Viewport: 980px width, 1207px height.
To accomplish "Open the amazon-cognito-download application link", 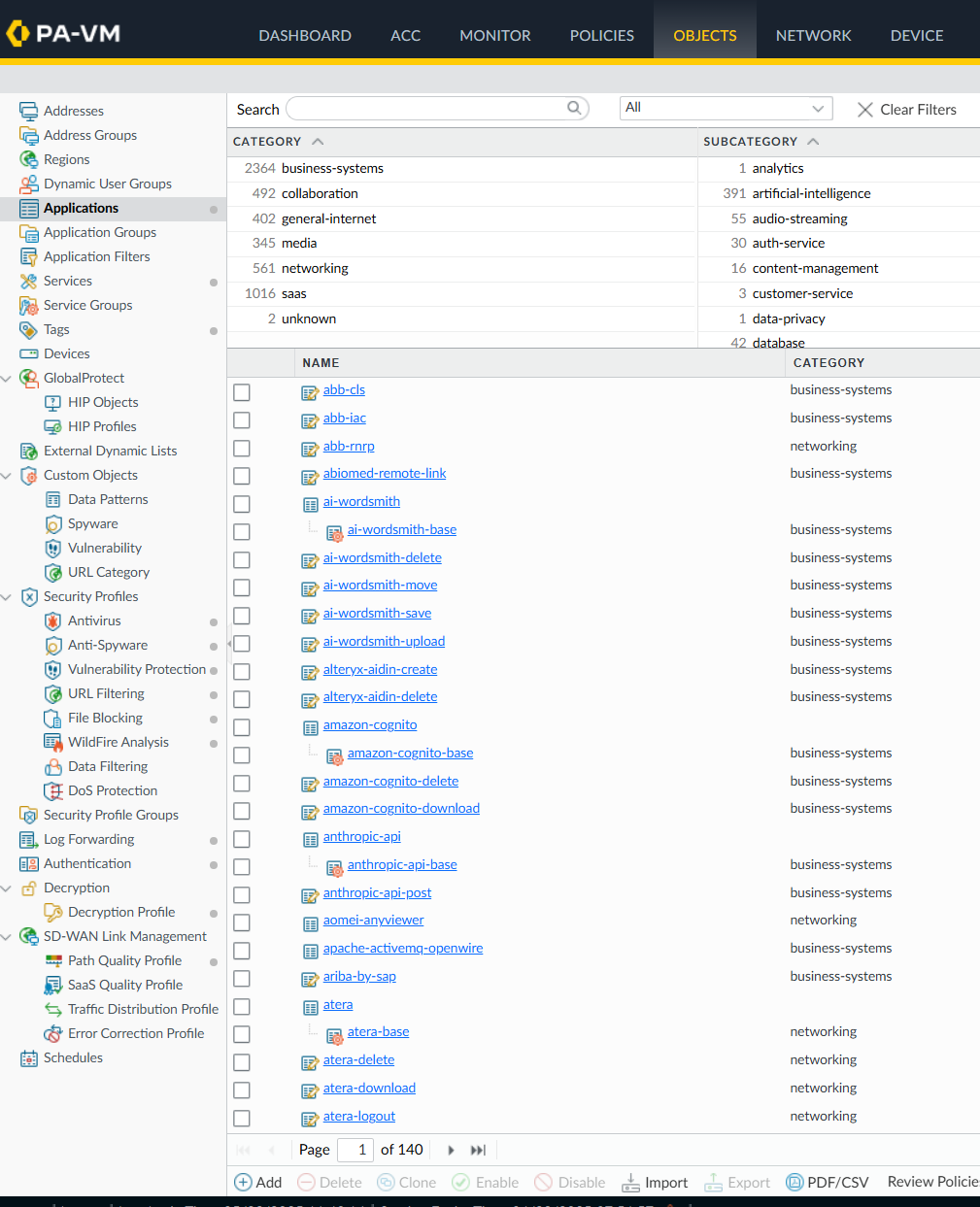I will 401,809.
